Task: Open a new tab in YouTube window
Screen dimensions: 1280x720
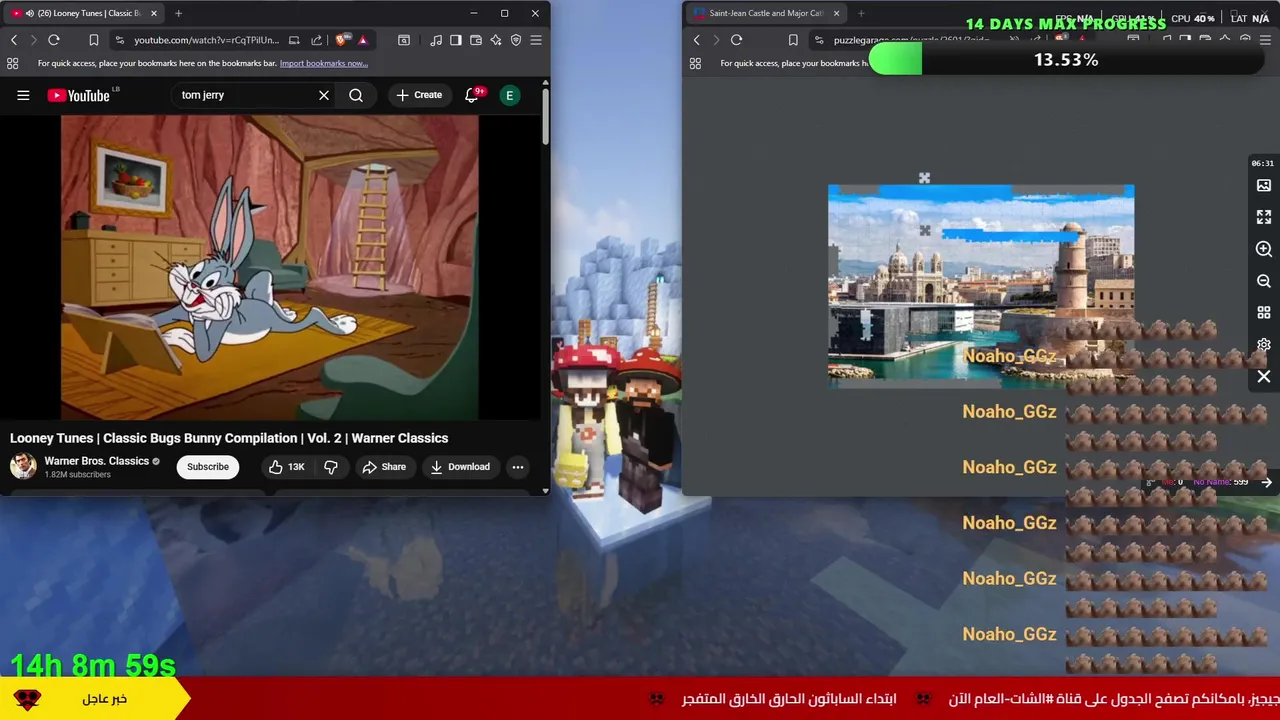Action: click(x=178, y=13)
